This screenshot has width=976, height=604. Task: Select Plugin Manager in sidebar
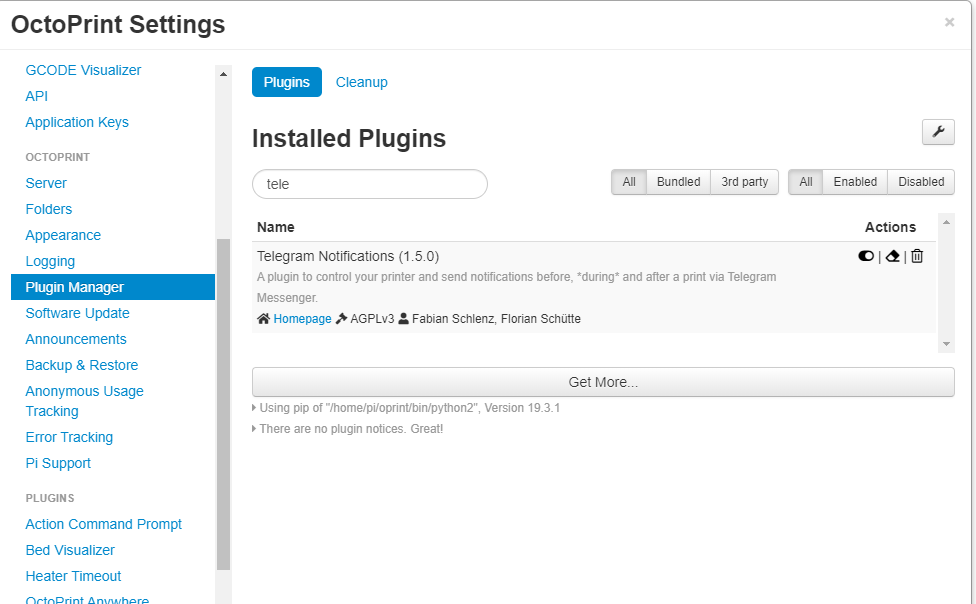point(113,287)
